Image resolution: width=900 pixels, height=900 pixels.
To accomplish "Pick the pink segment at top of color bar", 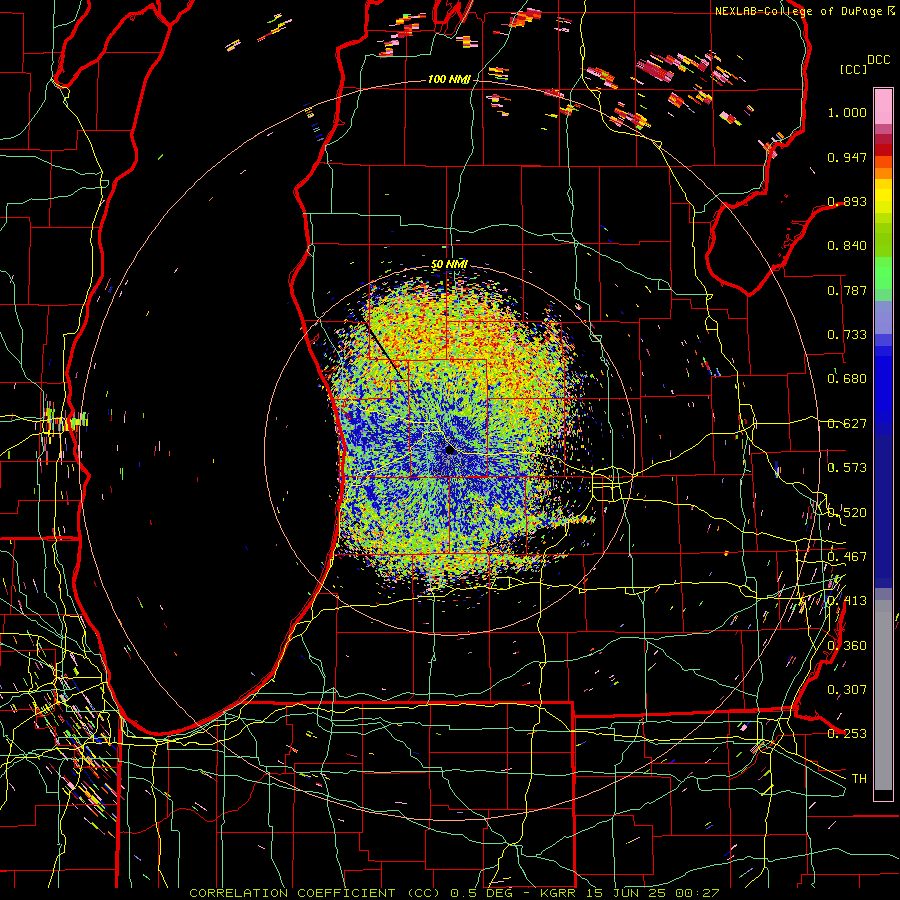I will click(x=883, y=107).
